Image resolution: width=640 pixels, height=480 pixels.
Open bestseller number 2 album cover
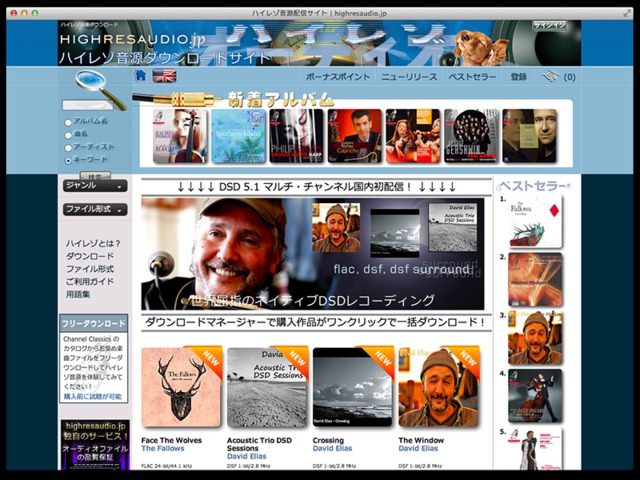(535, 280)
